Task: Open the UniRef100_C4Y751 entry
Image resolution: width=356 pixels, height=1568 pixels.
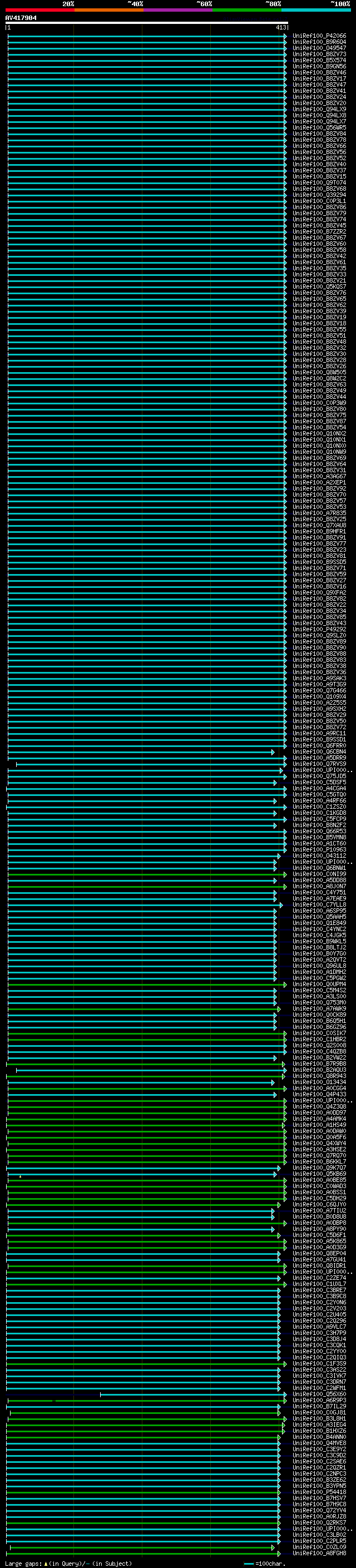Action: point(319,892)
